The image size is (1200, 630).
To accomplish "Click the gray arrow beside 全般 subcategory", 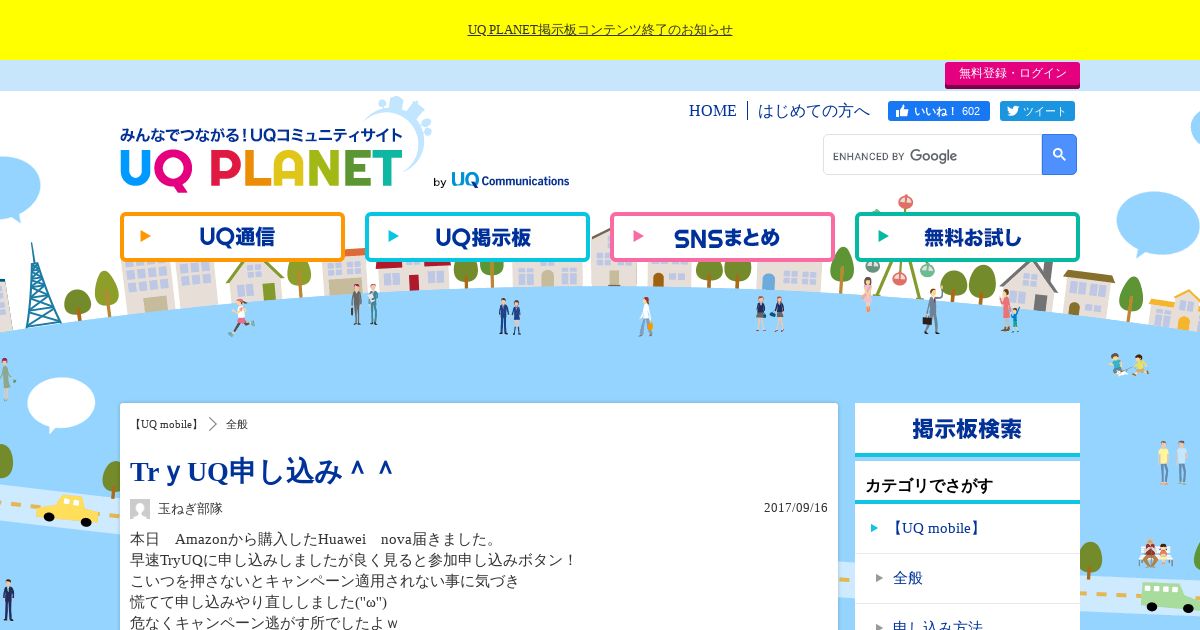I will pos(880,578).
